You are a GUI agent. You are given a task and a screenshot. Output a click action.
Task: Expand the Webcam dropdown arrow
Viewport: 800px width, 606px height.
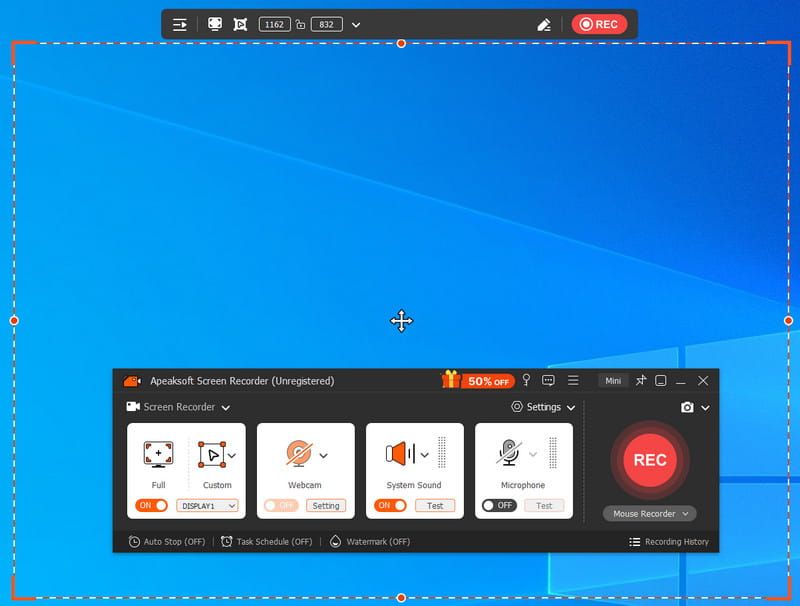(323, 456)
